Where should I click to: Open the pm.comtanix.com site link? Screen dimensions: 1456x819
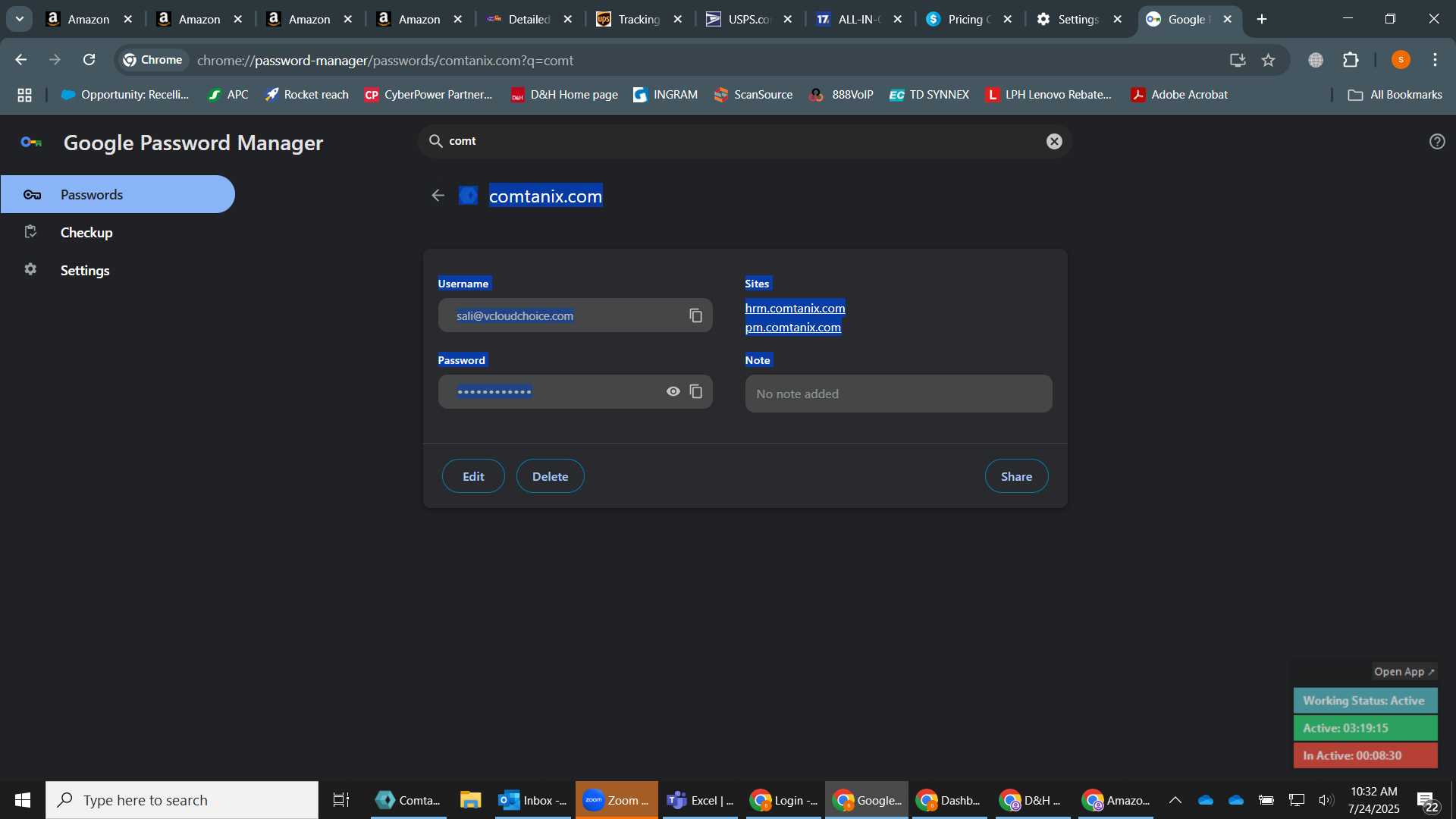tap(792, 327)
